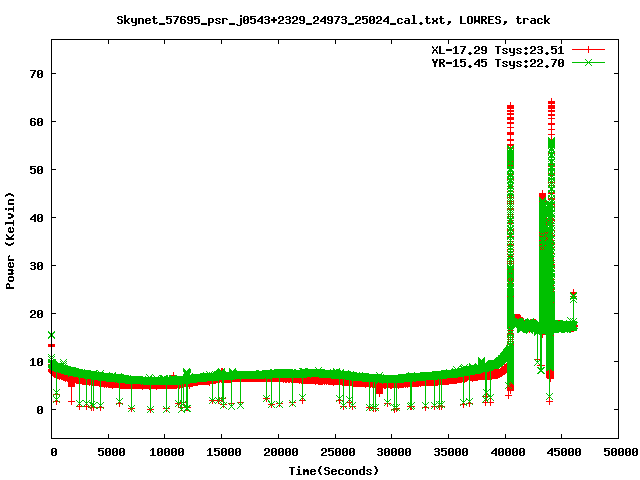Click the isolated green cross near 15 Kelvin at time zero
Viewport: 640px width, 480px height.
[x=51, y=335]
